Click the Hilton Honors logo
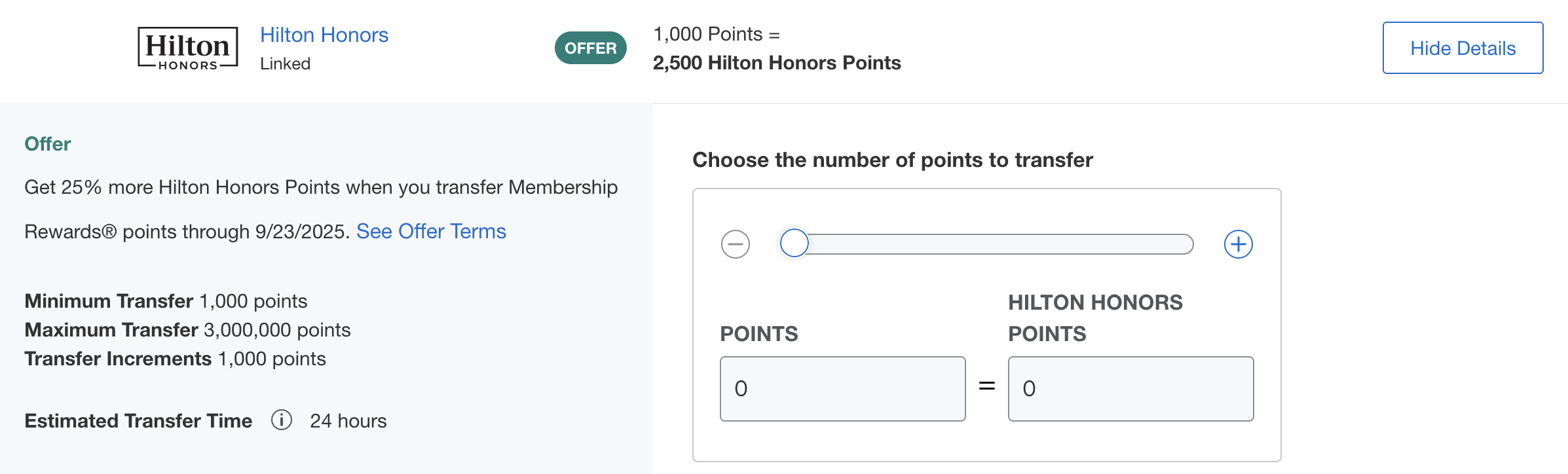This screenshot has height=474, width=1568. [188, 48]
